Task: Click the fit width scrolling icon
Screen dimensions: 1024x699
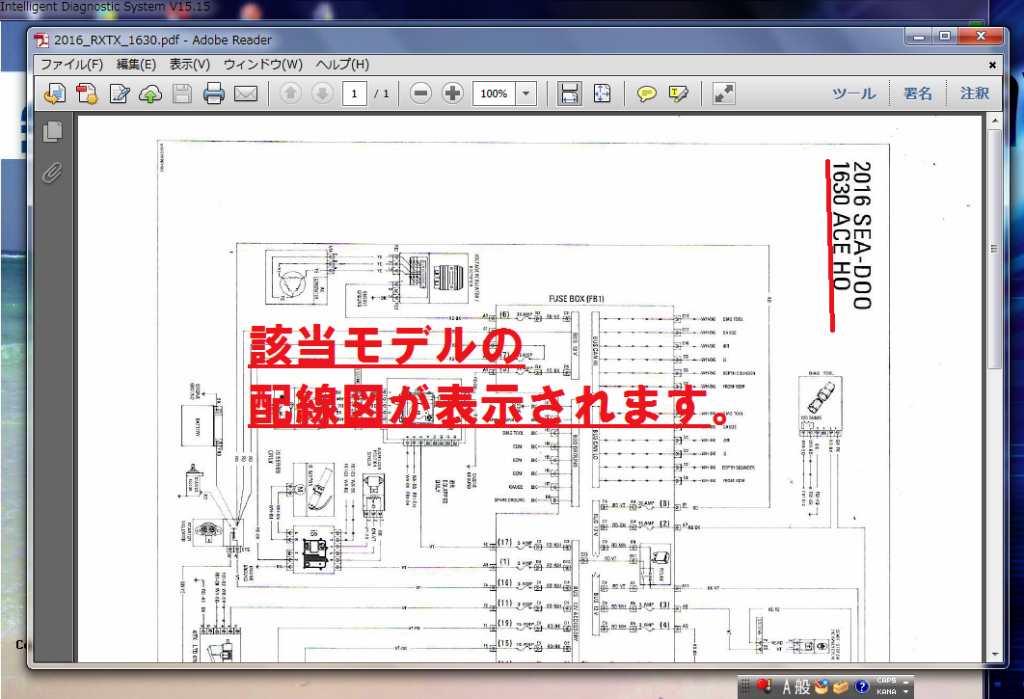Action: 569,93
